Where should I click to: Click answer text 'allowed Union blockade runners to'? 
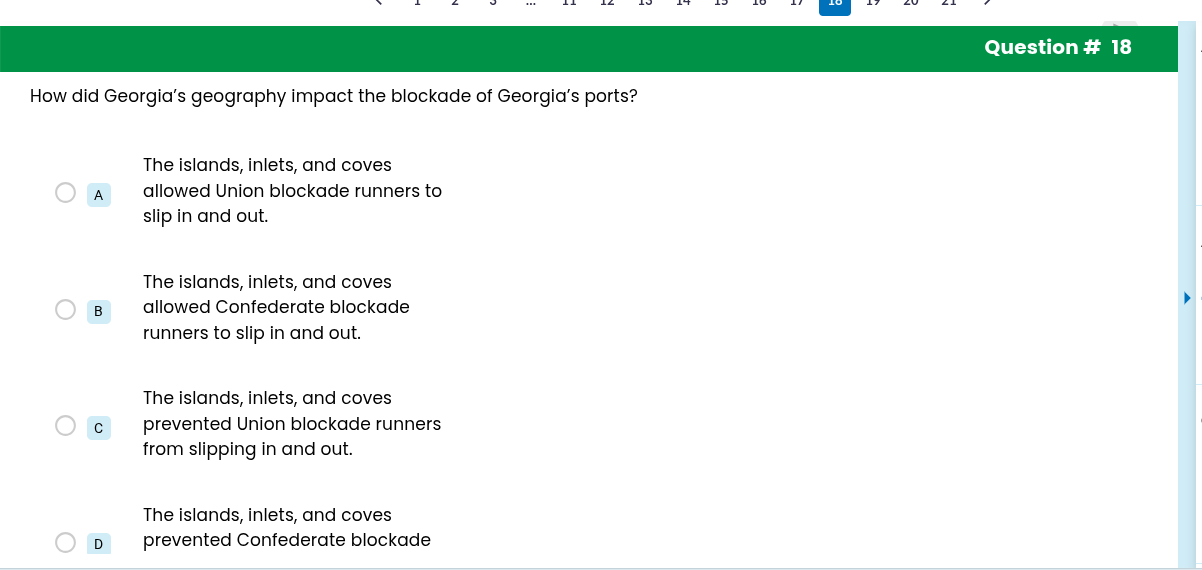tap(292, 191)
